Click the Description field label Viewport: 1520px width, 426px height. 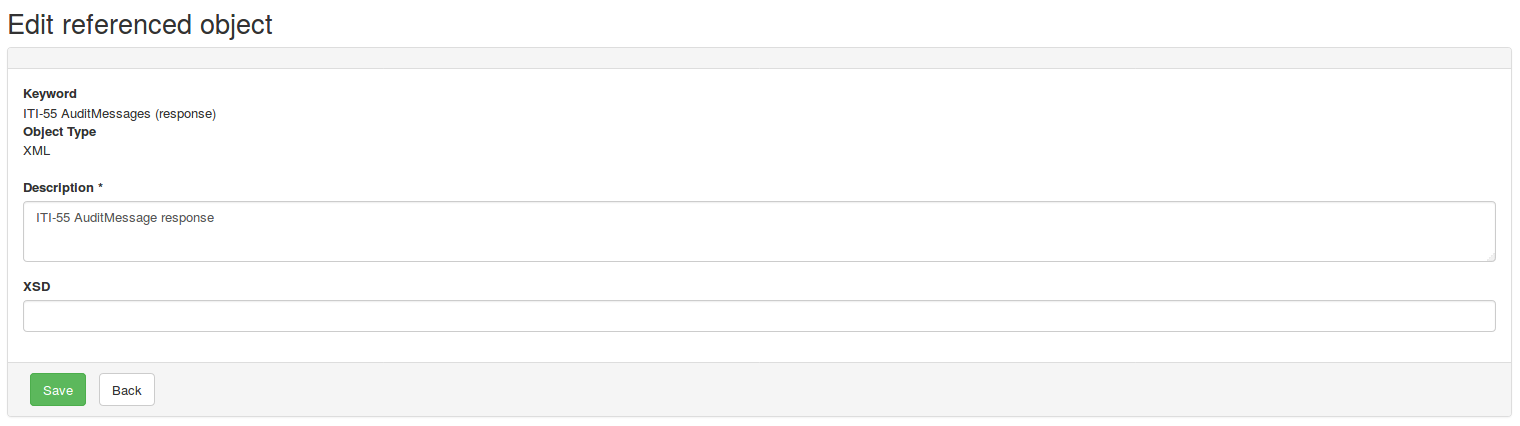pos(59,188)
